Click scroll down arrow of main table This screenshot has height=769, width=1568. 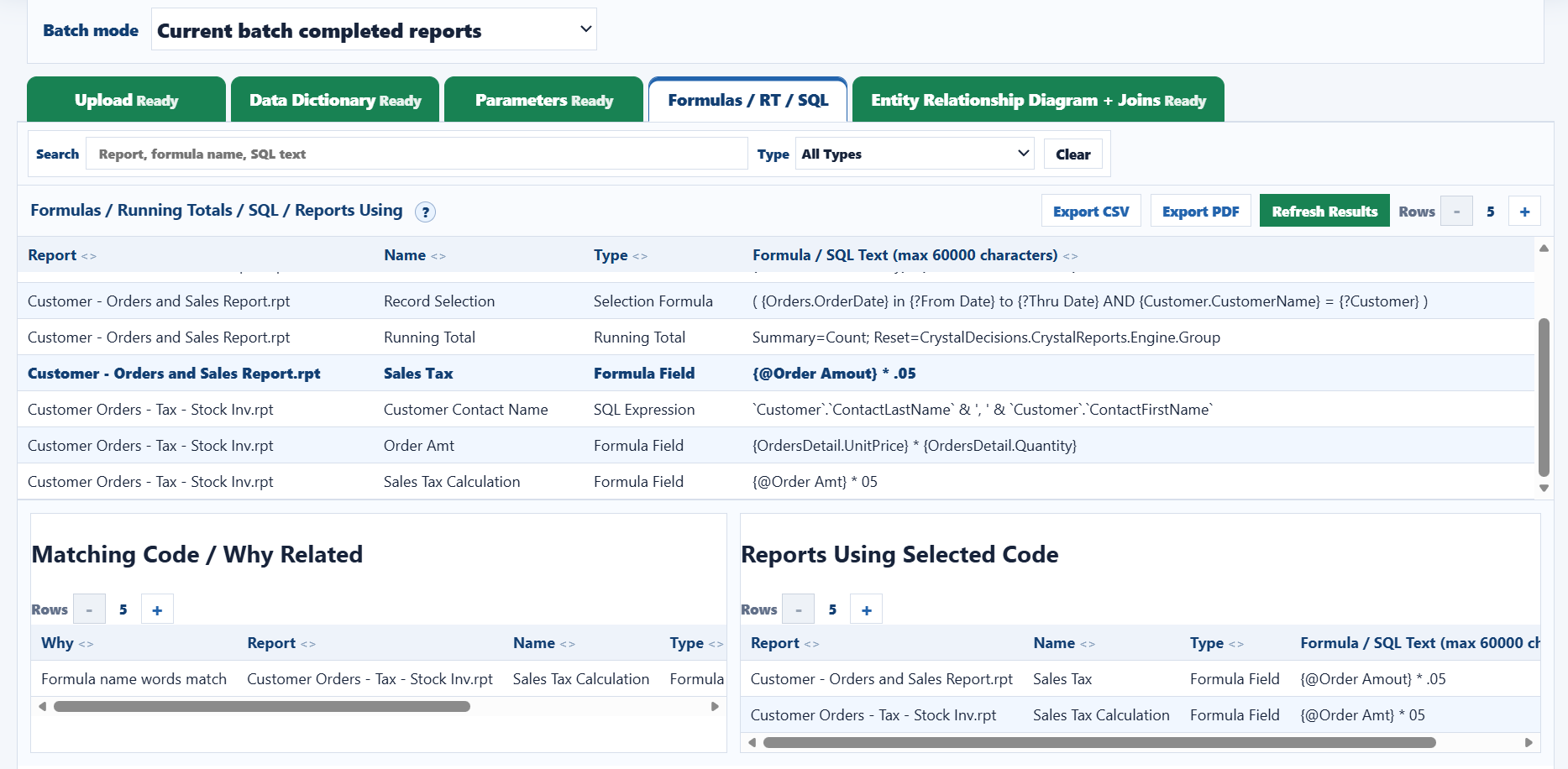point(1544,488)
